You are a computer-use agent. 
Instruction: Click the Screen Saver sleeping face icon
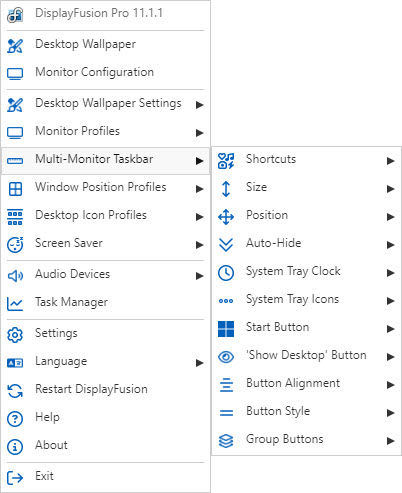click(x=15, y=245)
